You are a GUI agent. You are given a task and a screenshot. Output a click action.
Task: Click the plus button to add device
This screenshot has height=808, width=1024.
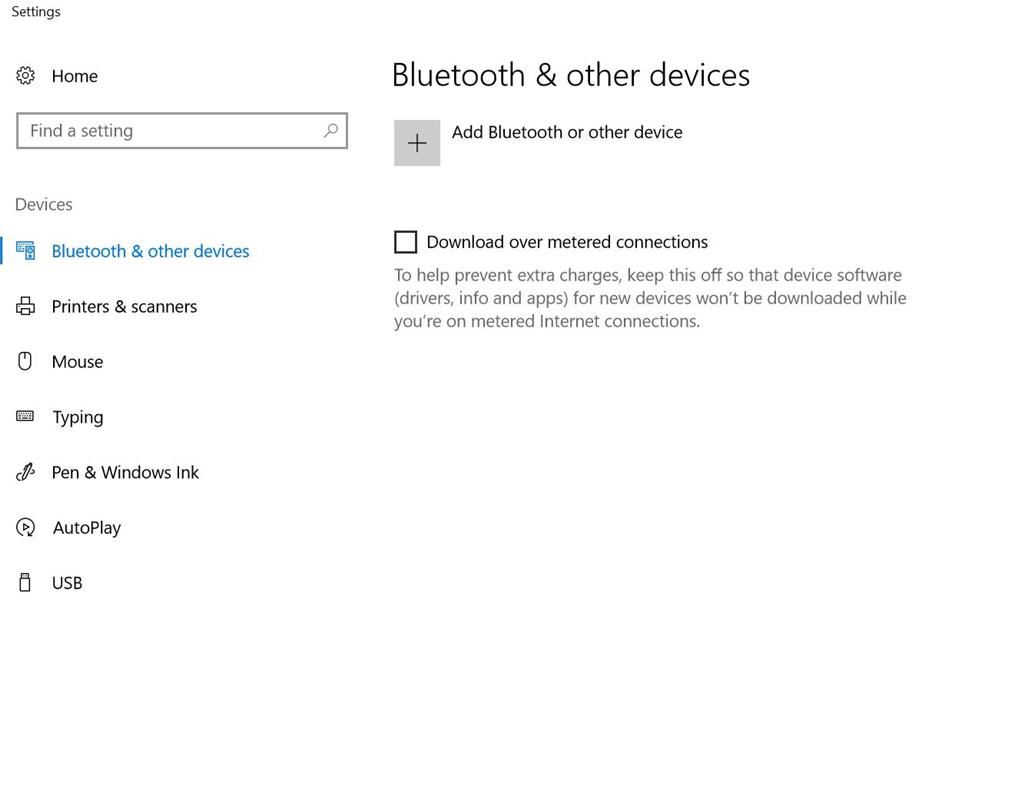[417, 143]
